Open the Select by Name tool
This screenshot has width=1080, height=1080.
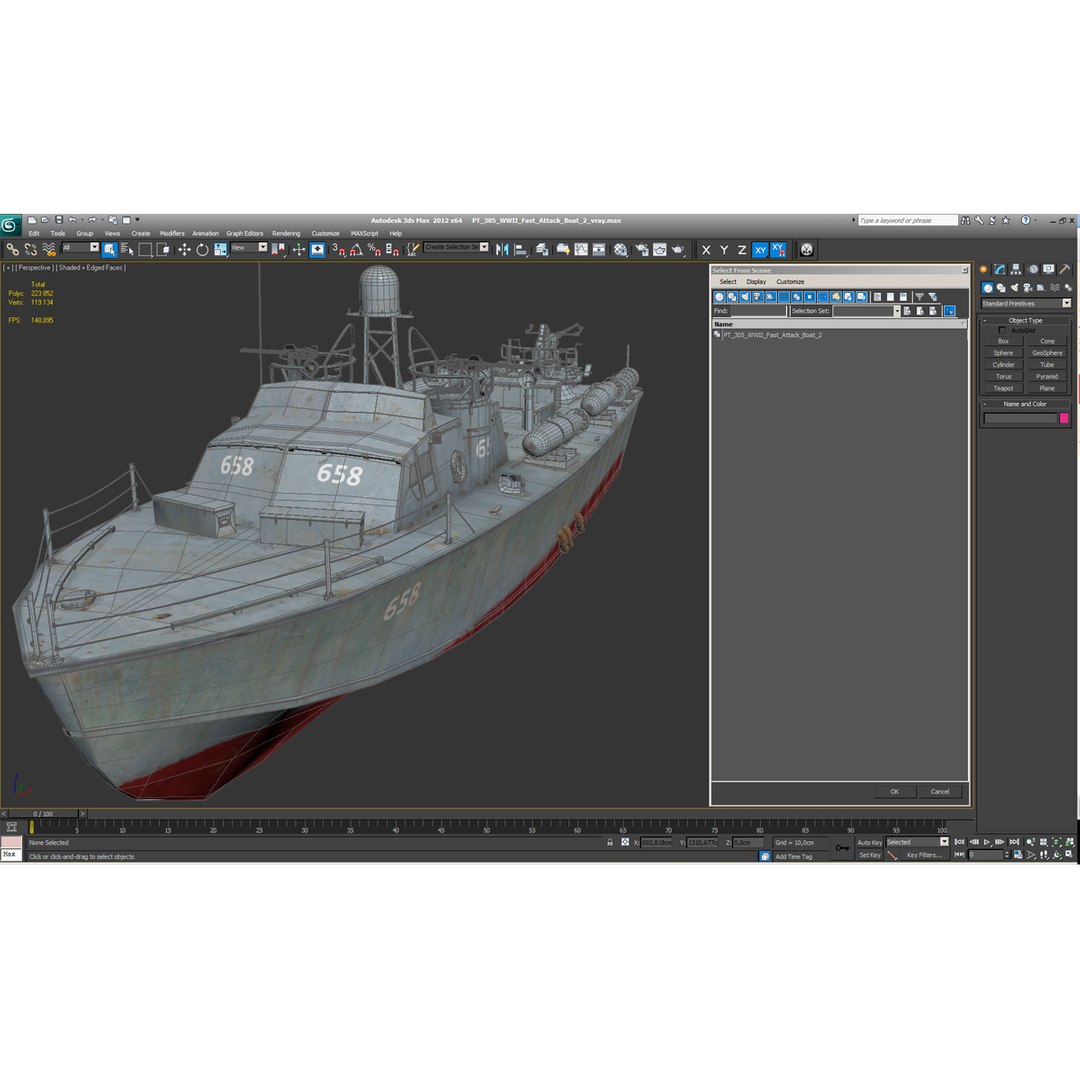point(127,249)
